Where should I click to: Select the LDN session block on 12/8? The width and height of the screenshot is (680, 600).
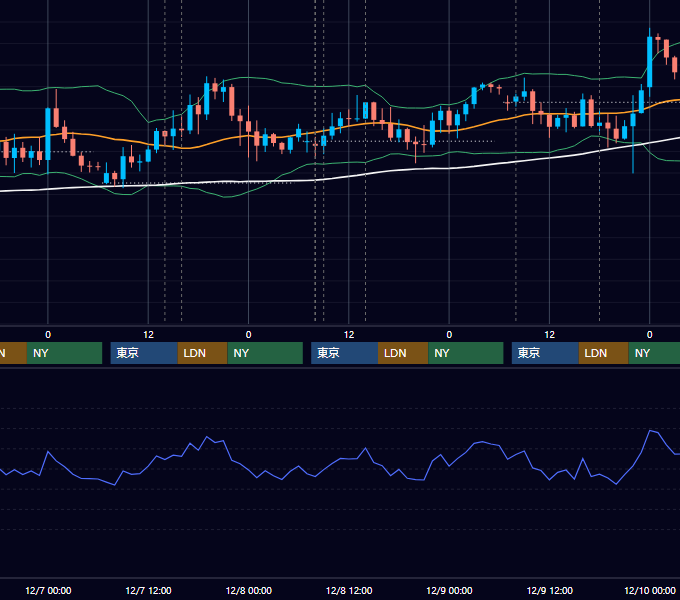[x=403, y=353]
